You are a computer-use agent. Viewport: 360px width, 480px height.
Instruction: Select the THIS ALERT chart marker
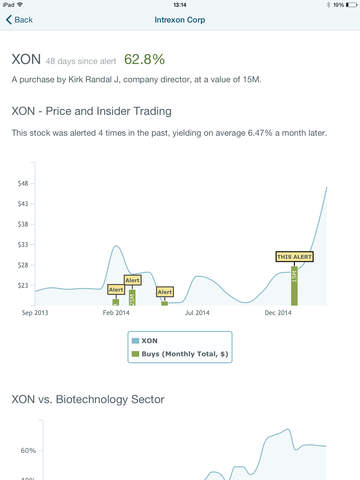point(294,257)
